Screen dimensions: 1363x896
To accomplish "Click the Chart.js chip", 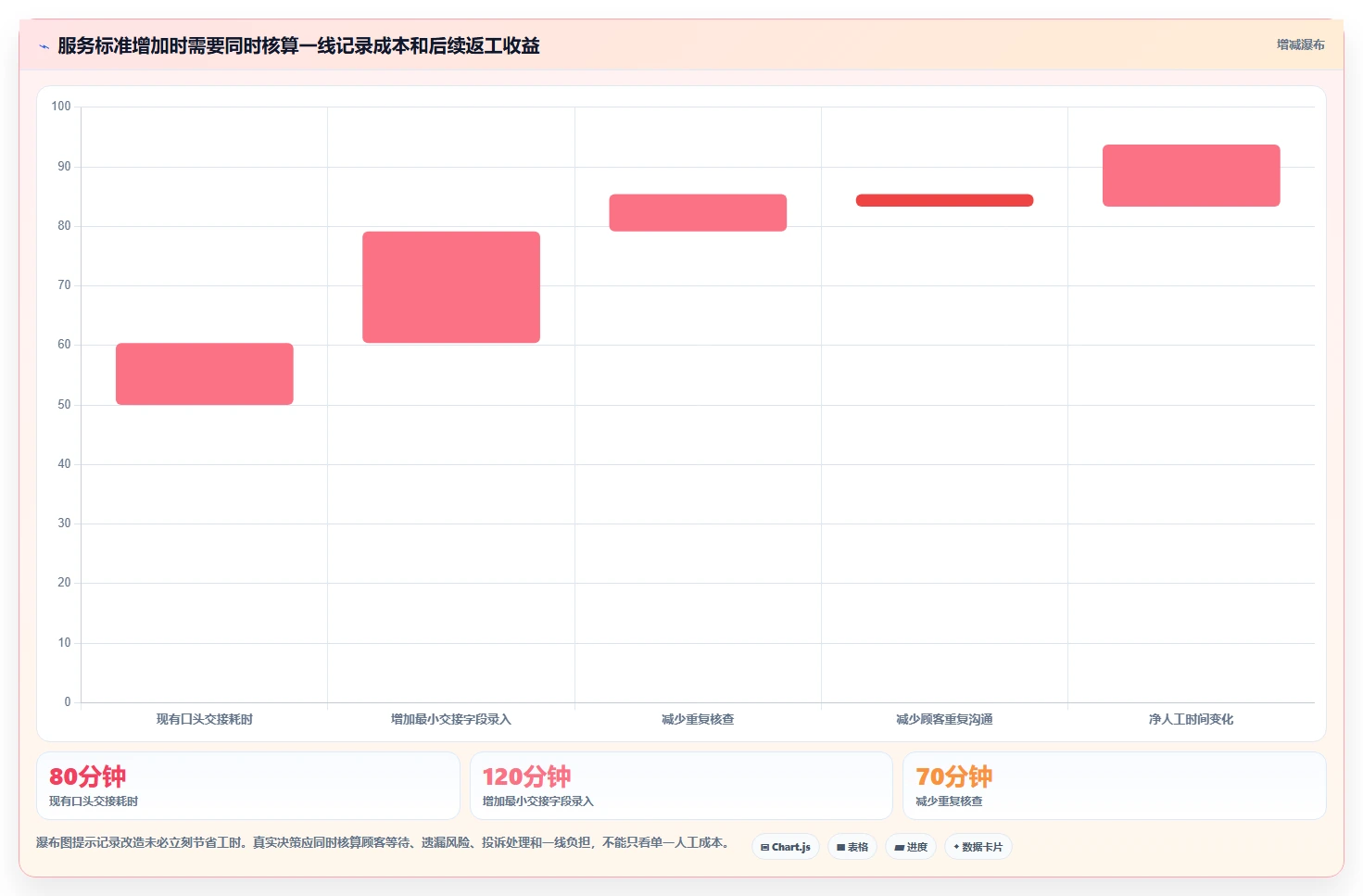I will [786, 847].
